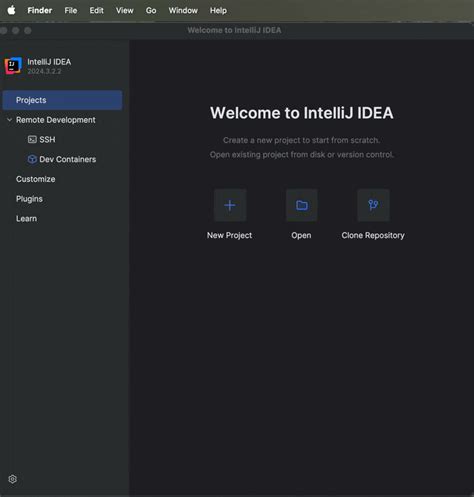This screenshot has width=474, height=497.
Task: Open the settings gear in the sidebar
Action: [x=13, y=479]
